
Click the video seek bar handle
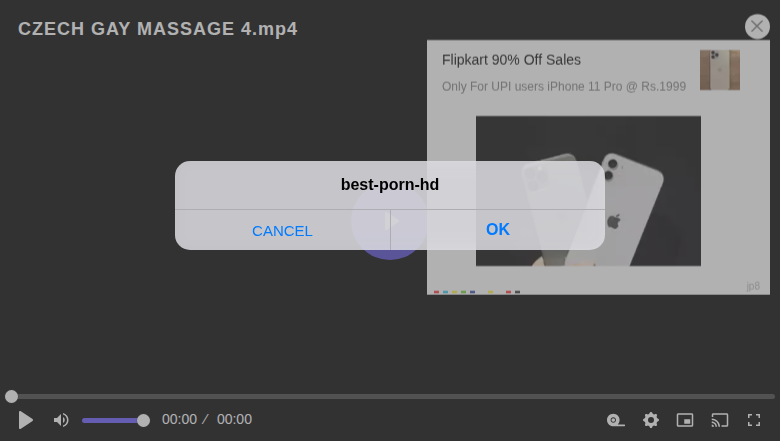click(x=11, y=396)
